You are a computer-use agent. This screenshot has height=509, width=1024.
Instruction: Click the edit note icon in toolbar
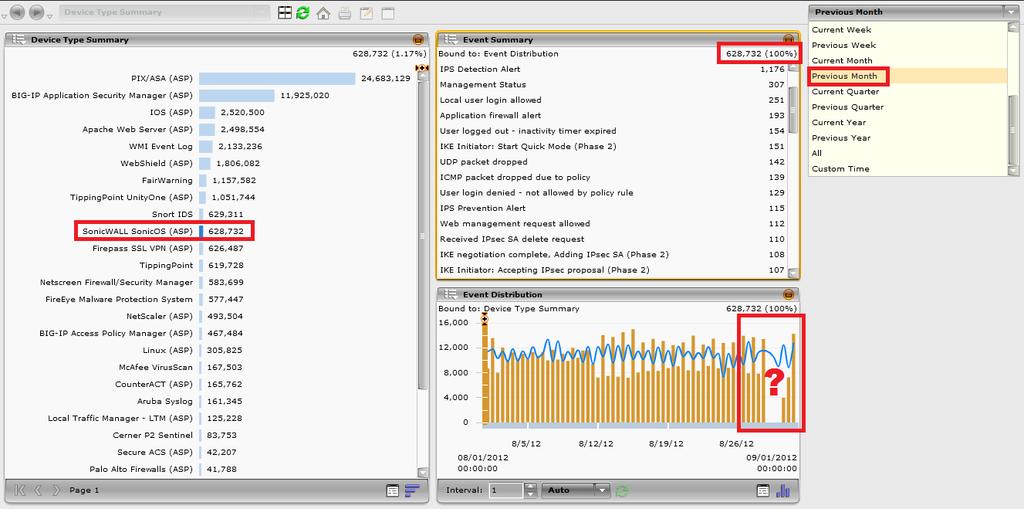coord(366,12)
